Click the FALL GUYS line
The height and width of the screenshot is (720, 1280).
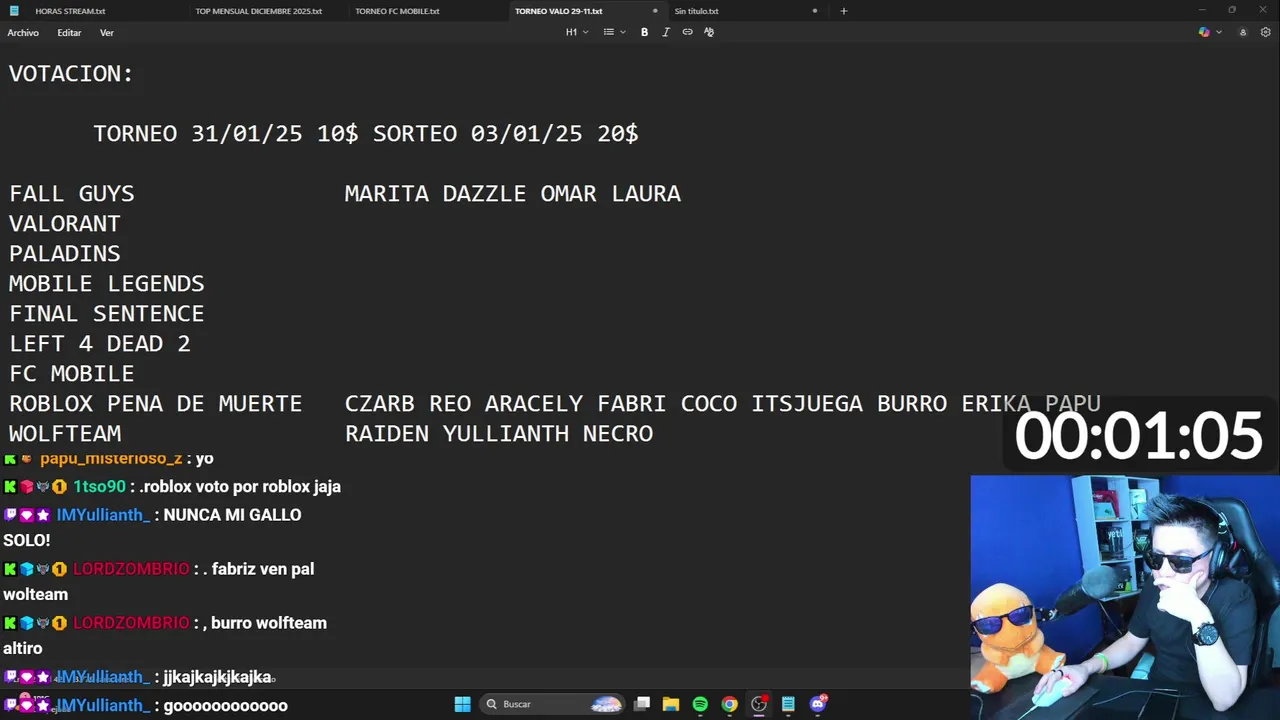click(x=71, y=194)
